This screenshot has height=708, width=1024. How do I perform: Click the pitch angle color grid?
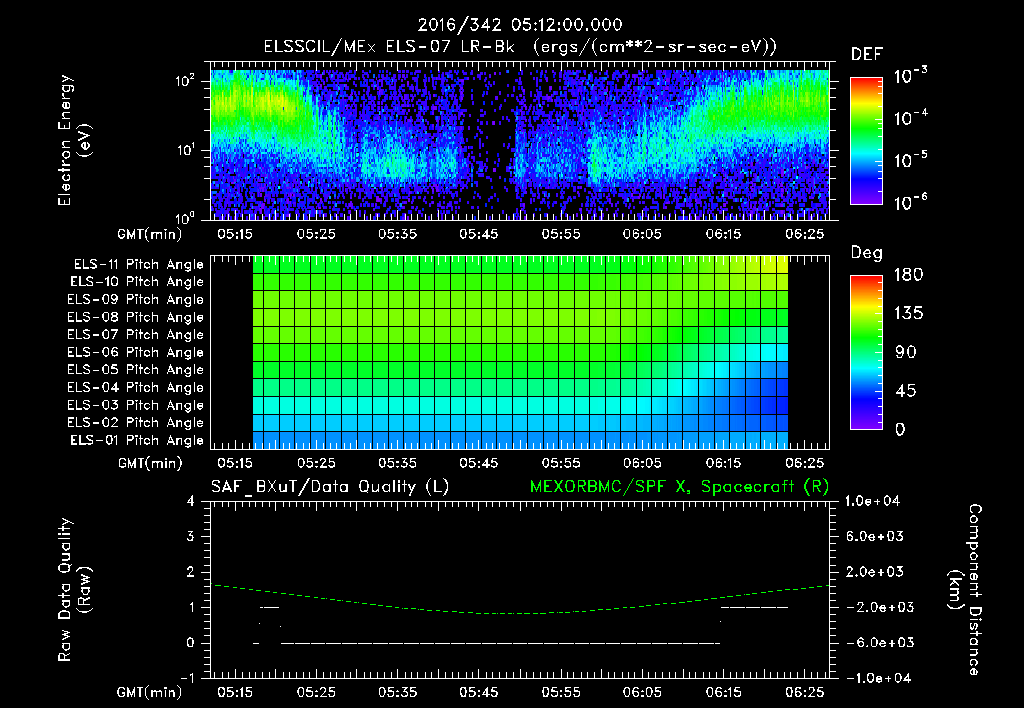point(520,352)
